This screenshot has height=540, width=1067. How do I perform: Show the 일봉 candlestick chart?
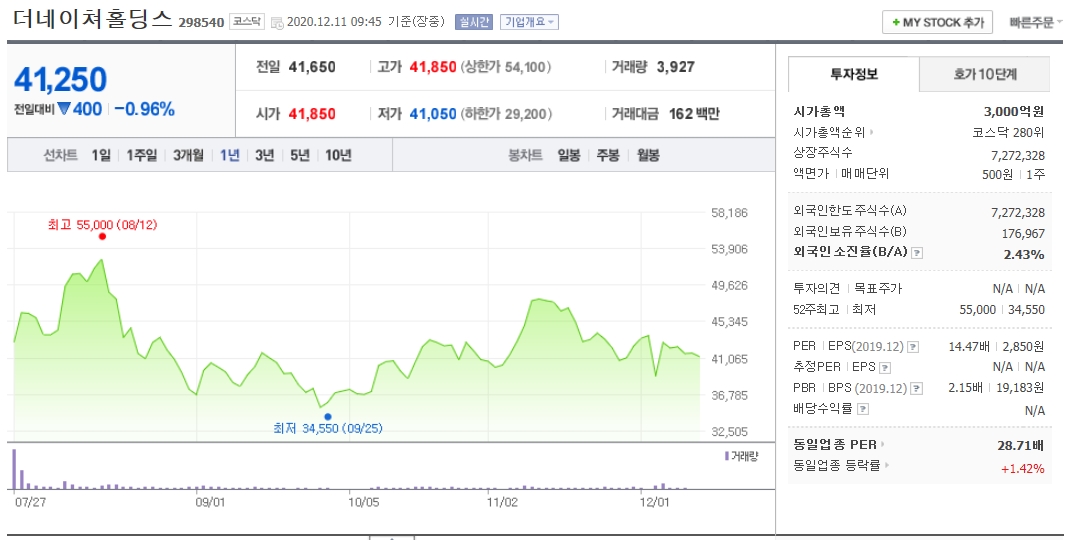tap(569, 155)
